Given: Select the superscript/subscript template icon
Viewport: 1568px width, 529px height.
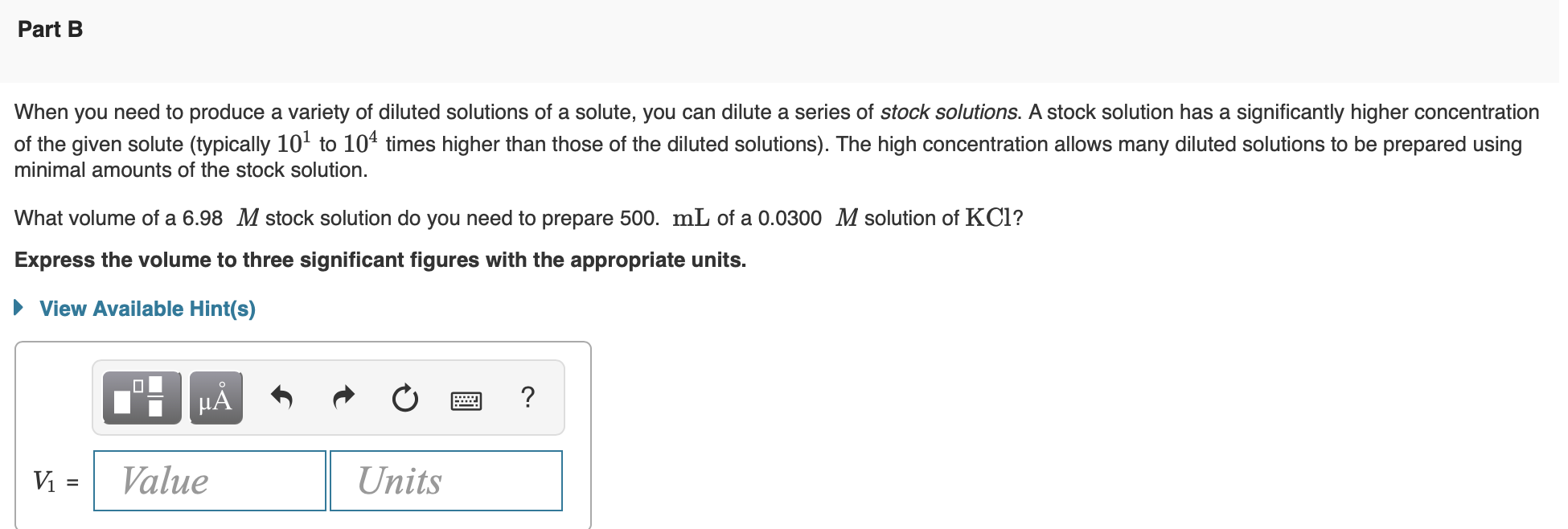Looking at the screenshot, I should [142, 398].
